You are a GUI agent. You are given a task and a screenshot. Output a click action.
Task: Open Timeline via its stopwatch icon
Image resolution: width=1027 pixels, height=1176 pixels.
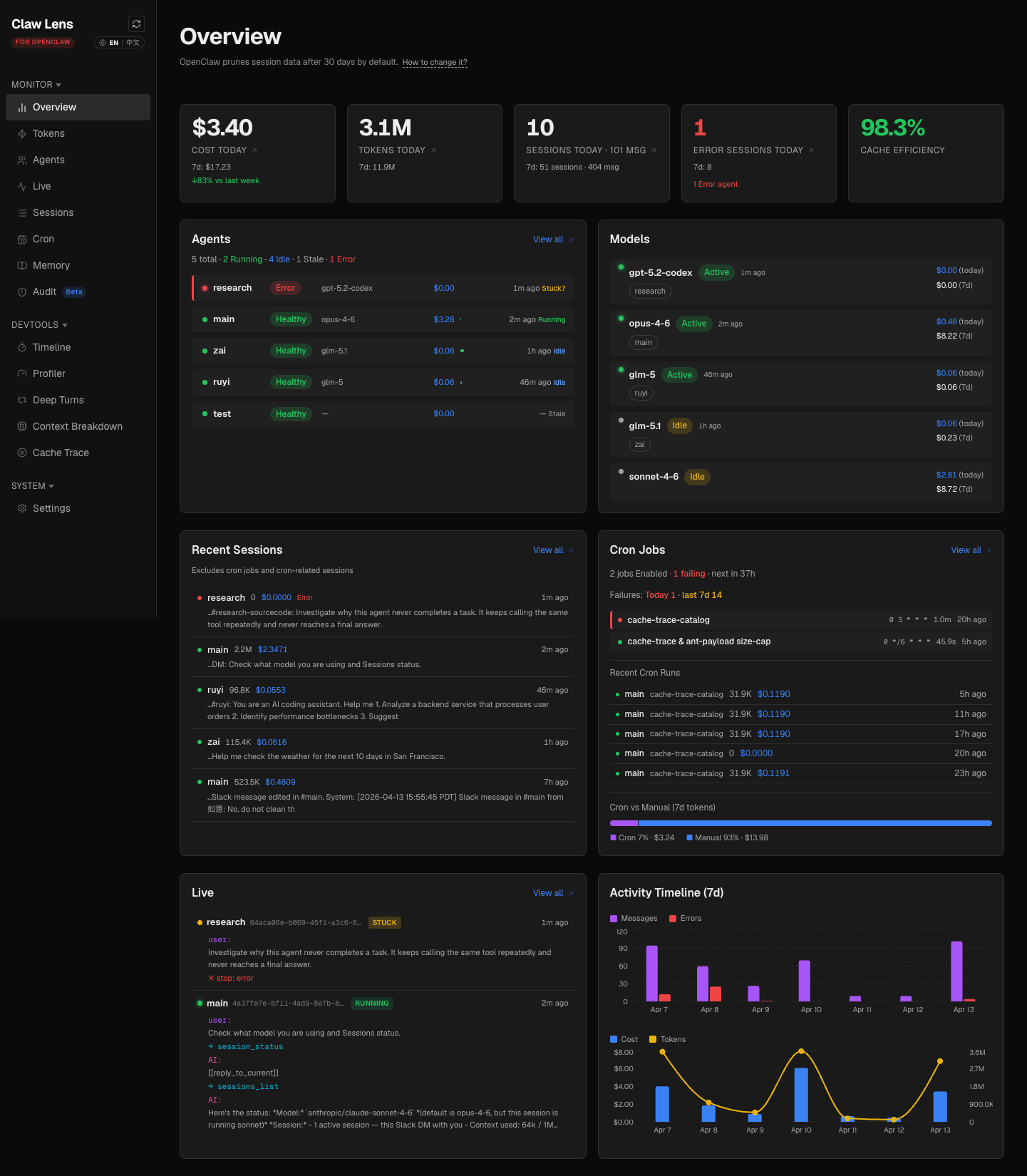click(x=22, y=348)
